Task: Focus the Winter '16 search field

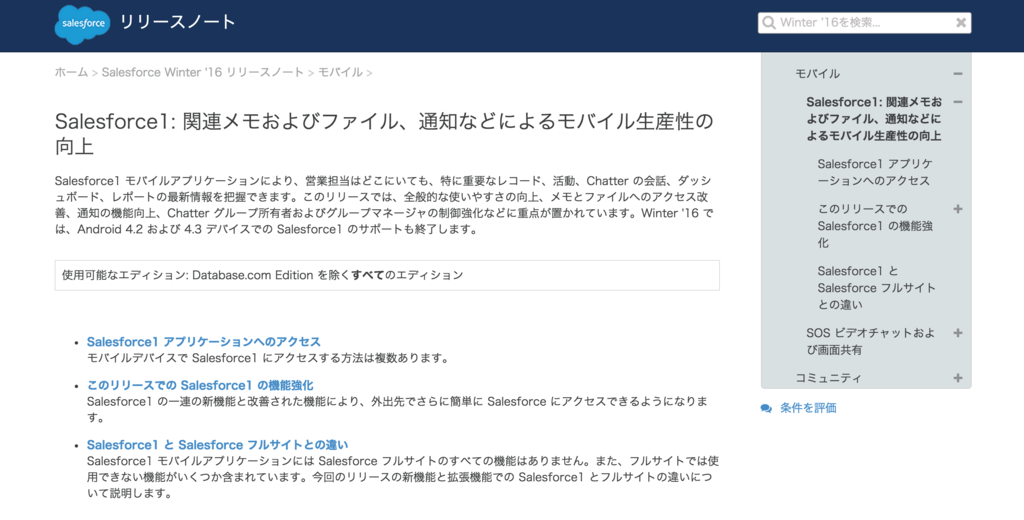Action: 864,23
